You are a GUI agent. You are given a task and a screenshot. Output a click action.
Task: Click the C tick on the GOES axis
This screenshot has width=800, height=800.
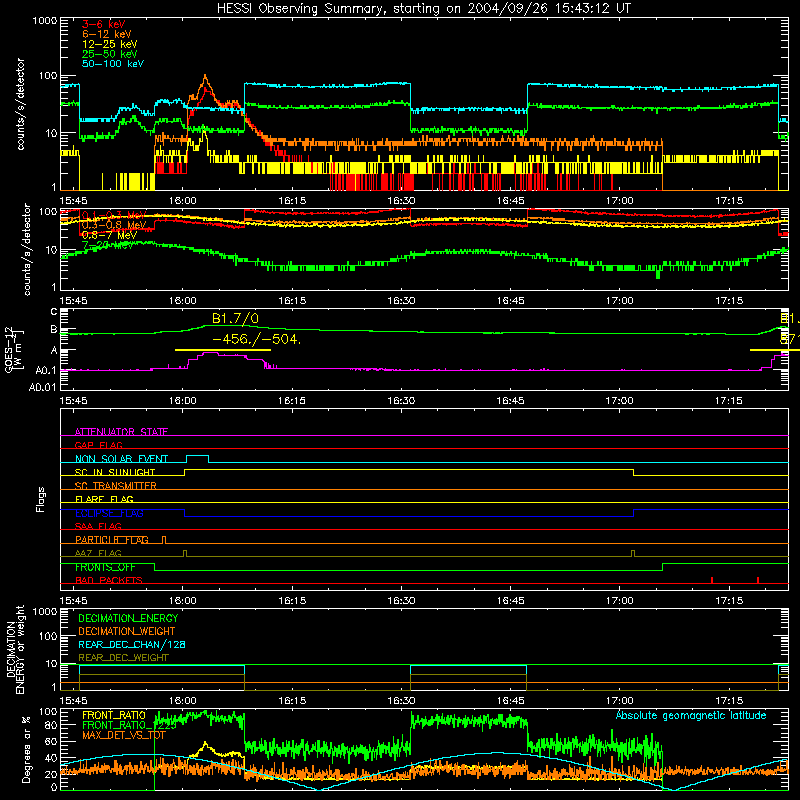[x=54, y=312]
